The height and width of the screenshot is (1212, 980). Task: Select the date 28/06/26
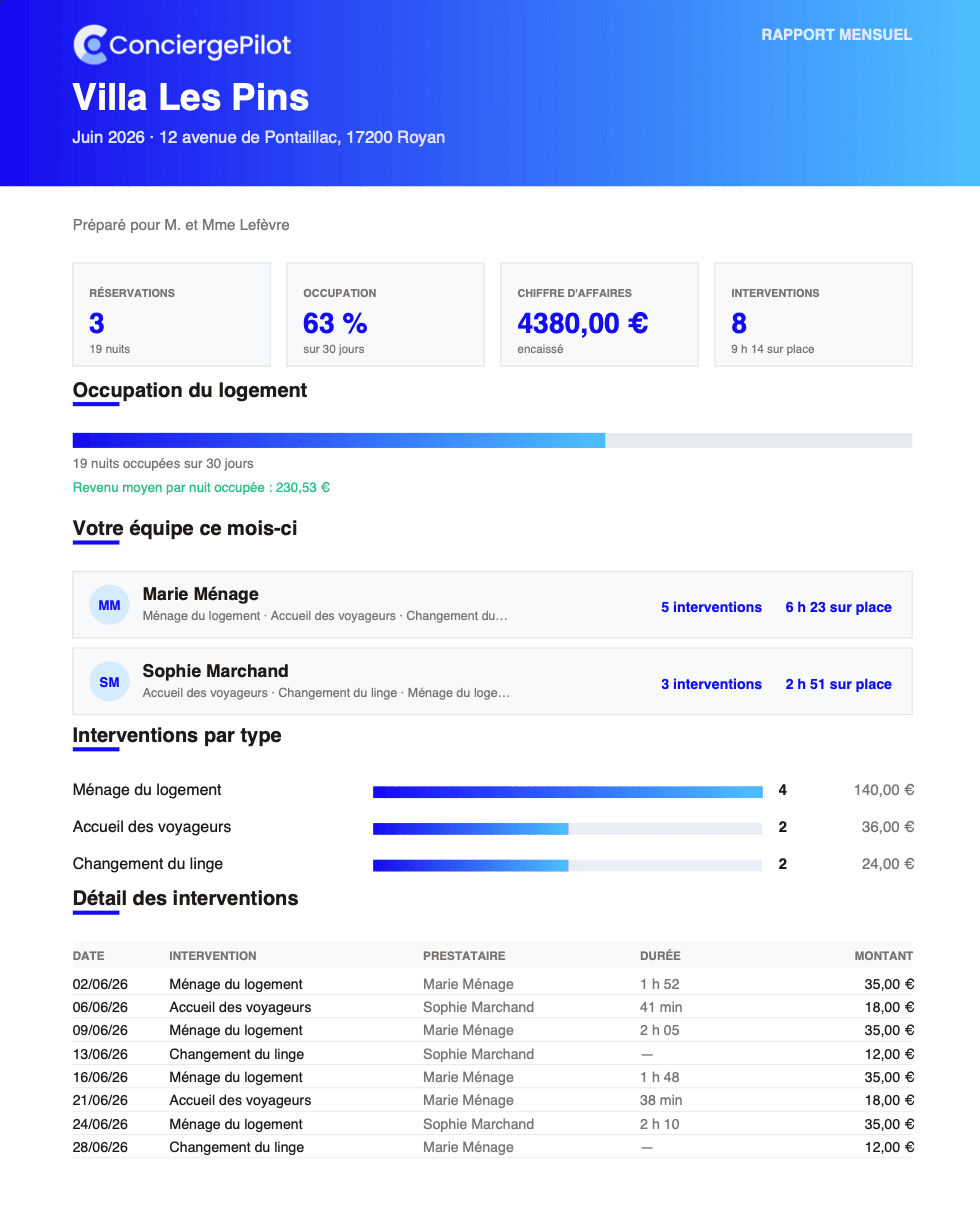point(100,1147)
